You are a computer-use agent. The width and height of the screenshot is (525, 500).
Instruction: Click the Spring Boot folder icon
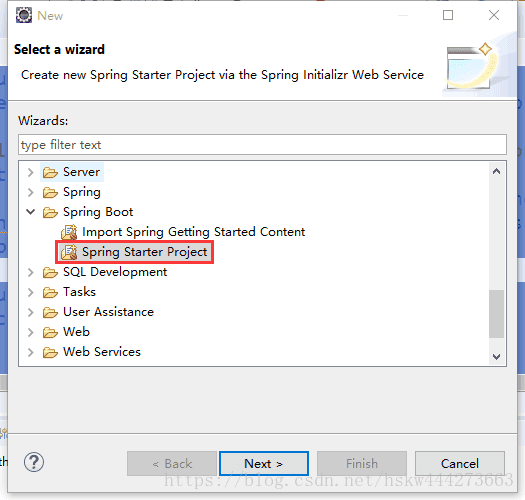coord(50,212)
